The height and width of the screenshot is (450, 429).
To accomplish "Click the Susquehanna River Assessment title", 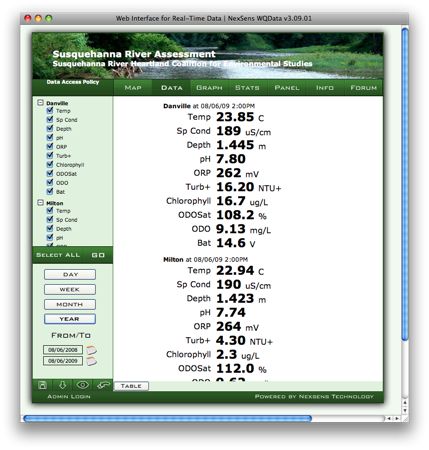I will tap(134, 54).
